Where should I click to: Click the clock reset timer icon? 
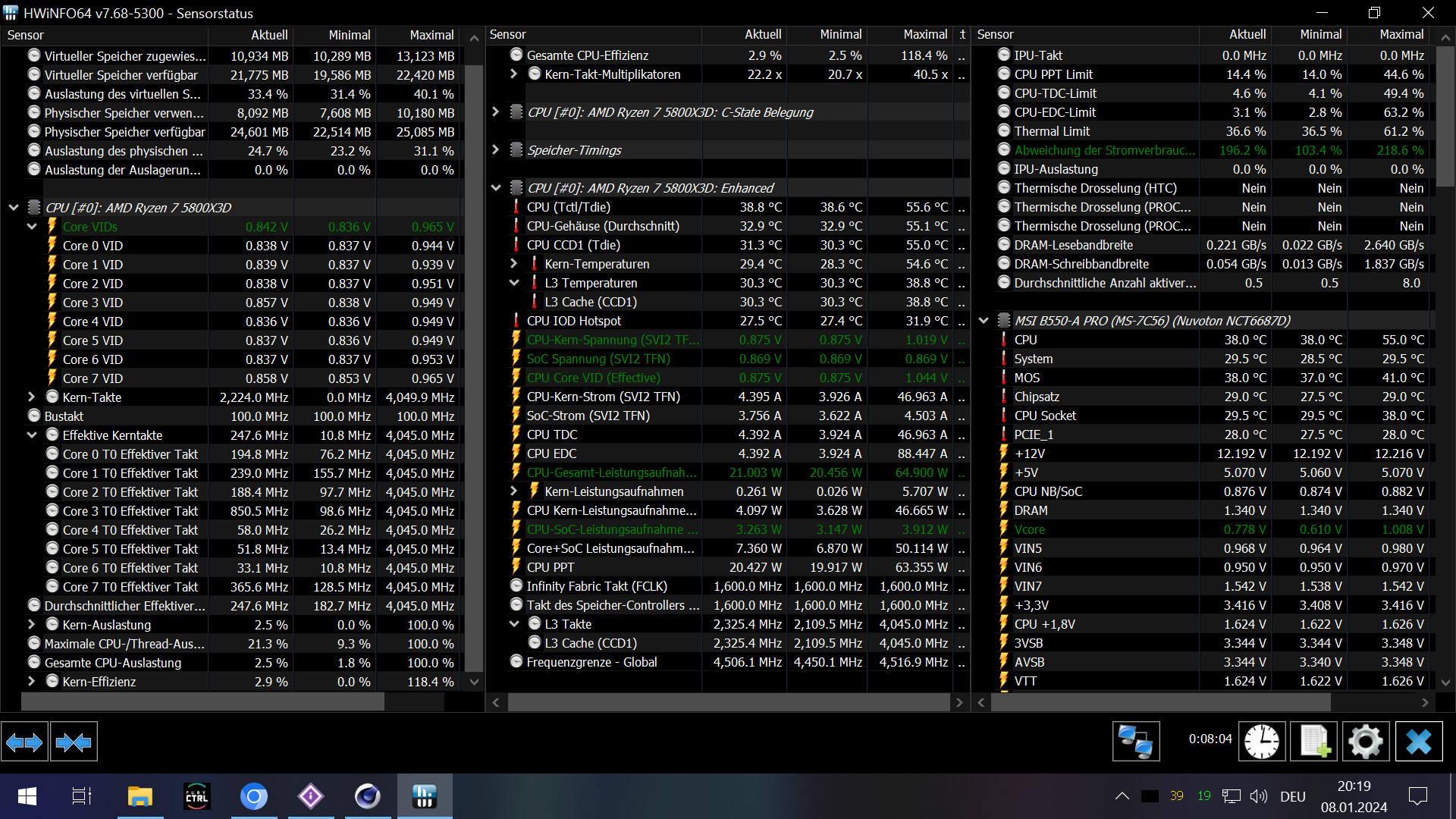1261,742
